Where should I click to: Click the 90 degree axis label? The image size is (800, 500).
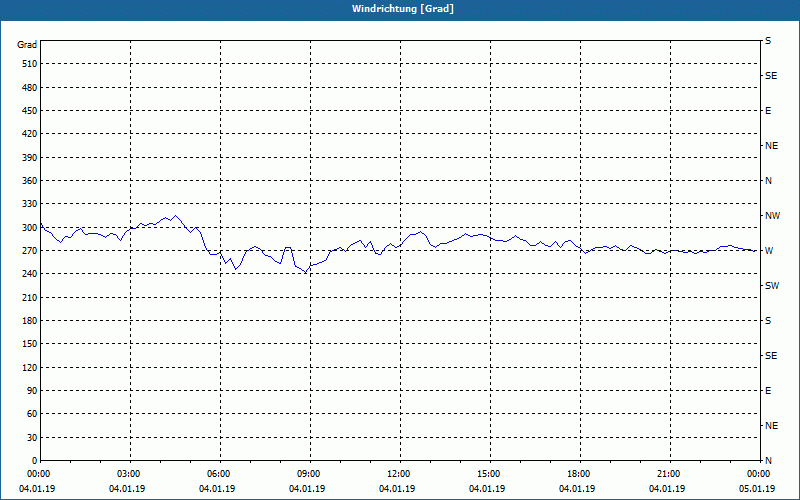pyautogui.click(x=32, y=390)
